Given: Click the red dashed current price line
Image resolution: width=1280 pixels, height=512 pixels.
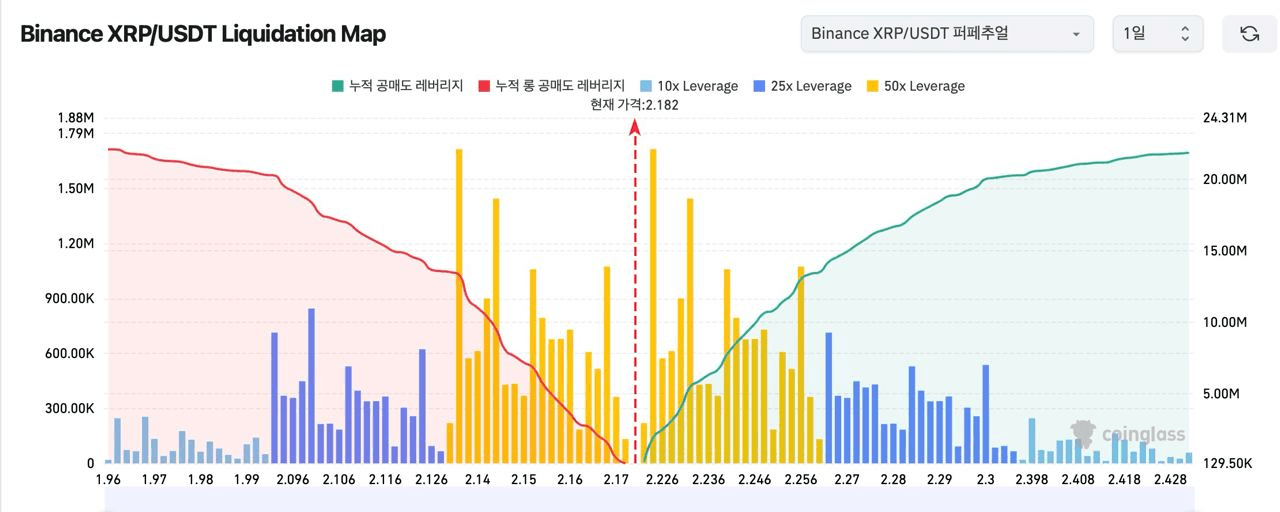Looking at the screenshot, I should (x=634, y=290).
